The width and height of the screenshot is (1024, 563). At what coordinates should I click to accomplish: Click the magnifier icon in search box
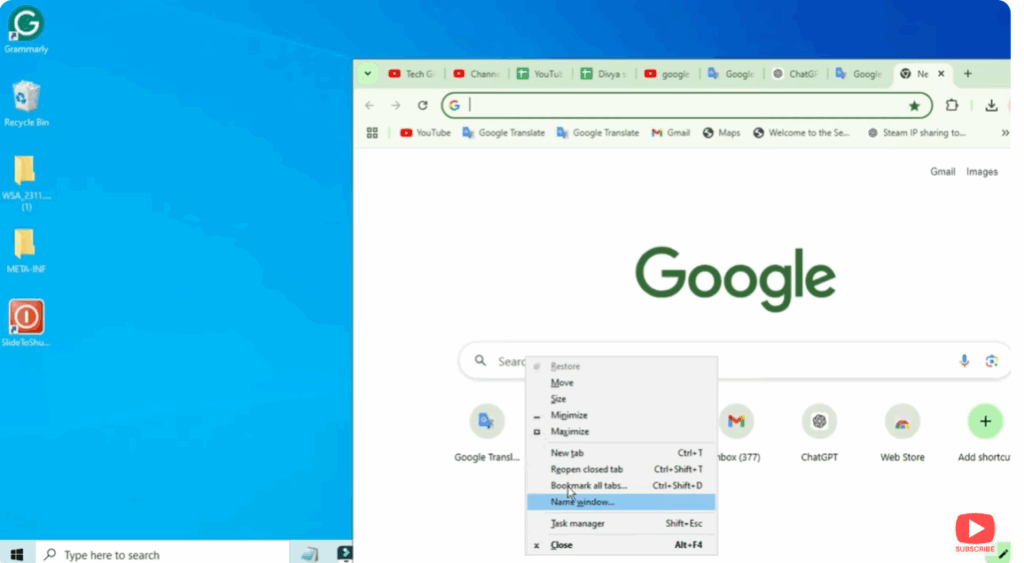point(481,361)
